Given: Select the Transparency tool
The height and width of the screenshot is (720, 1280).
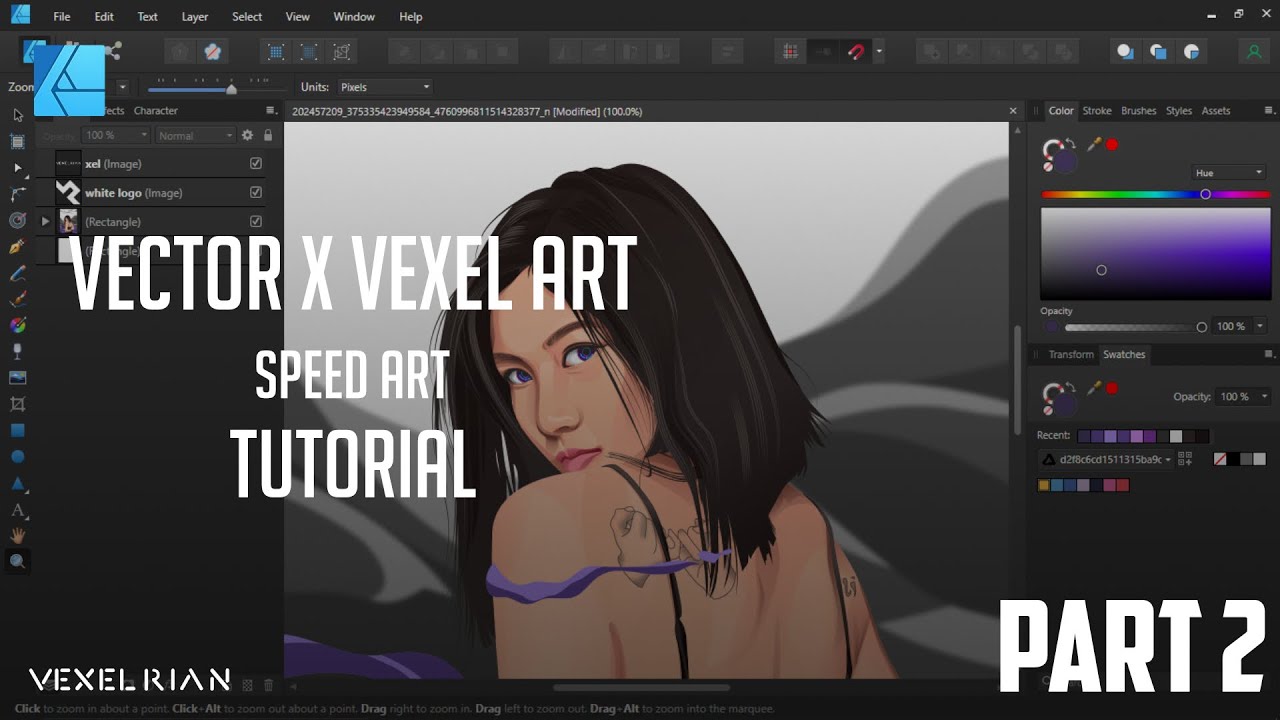Looking at the screenshot, I should (x=17, y=351).
